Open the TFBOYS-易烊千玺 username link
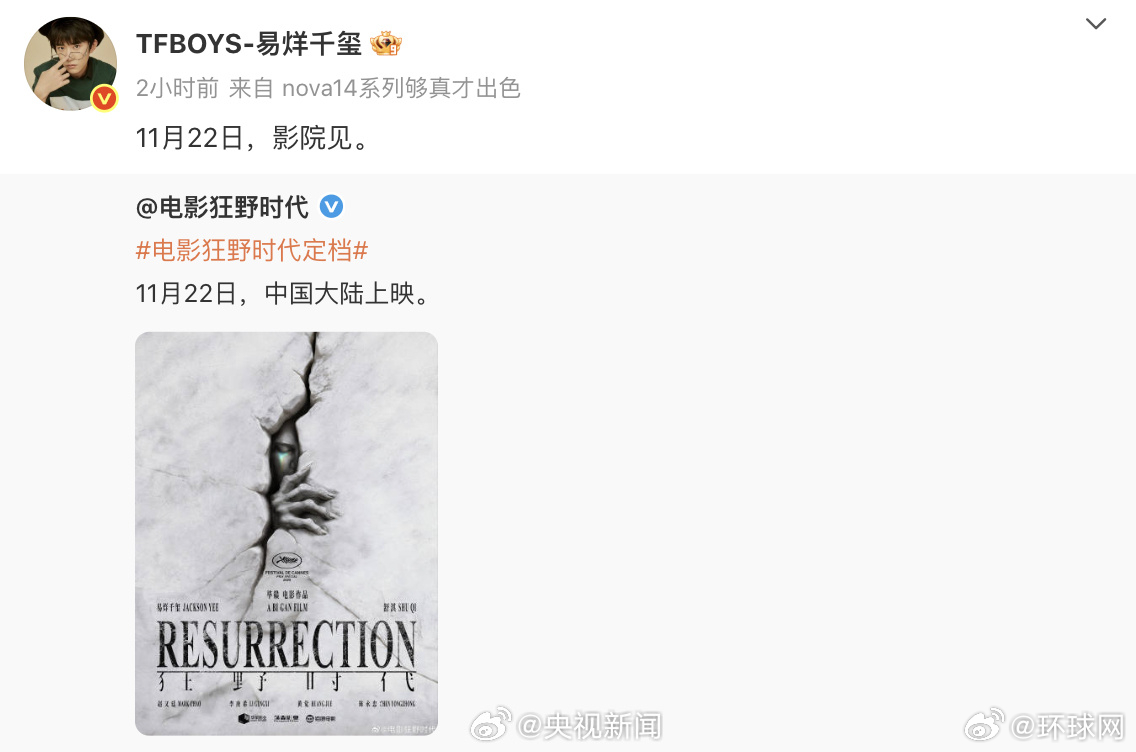This screenshot has height=752, width=1136. [x=248, y=44]
